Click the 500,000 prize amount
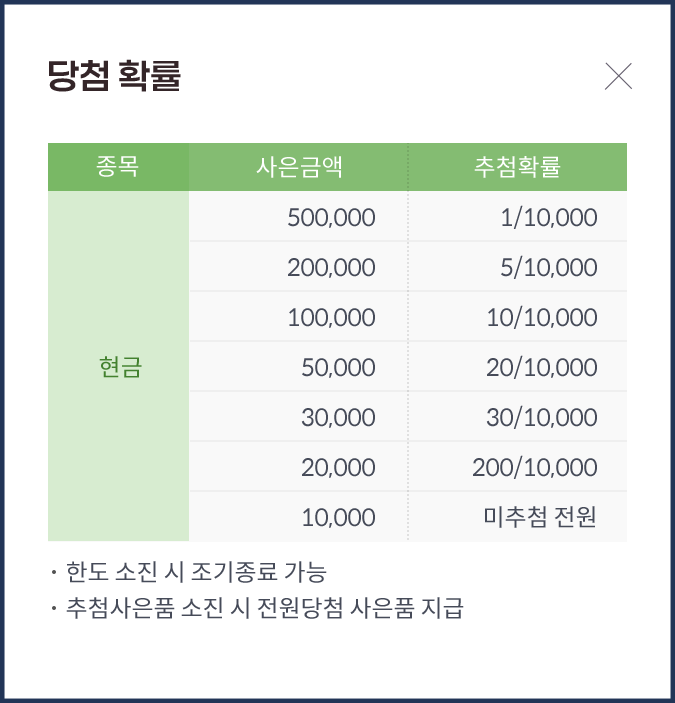The image size is (675, 703). [x=331, y=218]
